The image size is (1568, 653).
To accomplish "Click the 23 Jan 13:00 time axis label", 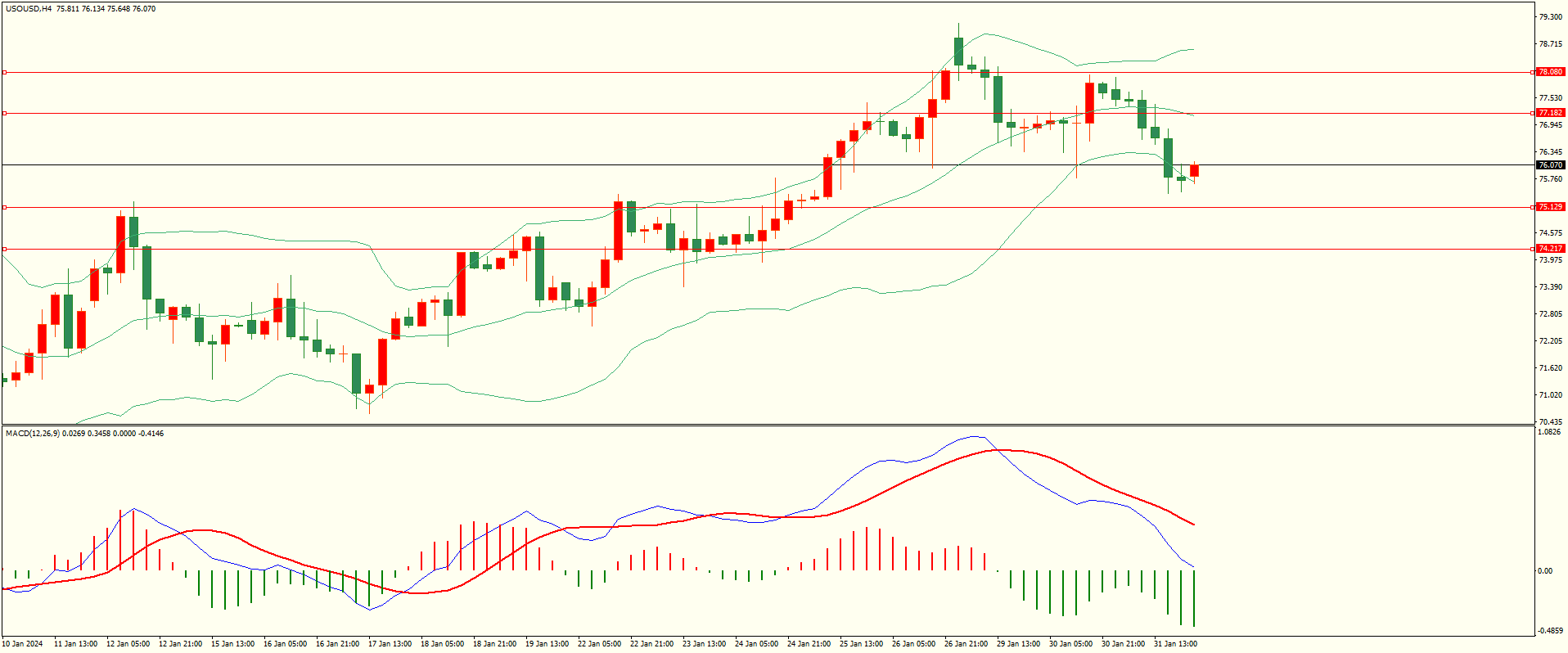I will 705,644.
